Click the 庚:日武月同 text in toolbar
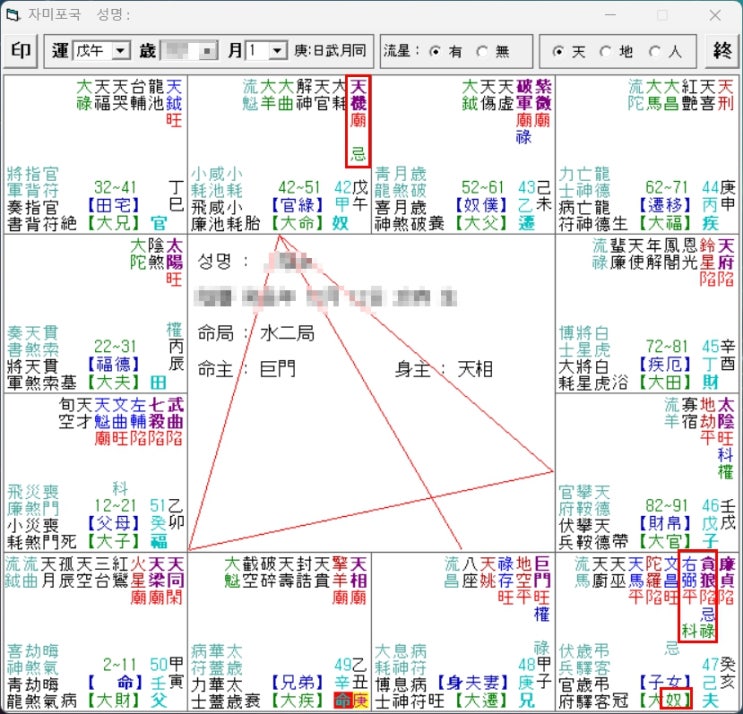The width and height of the screenshot is (743, 714). (330, 50)
